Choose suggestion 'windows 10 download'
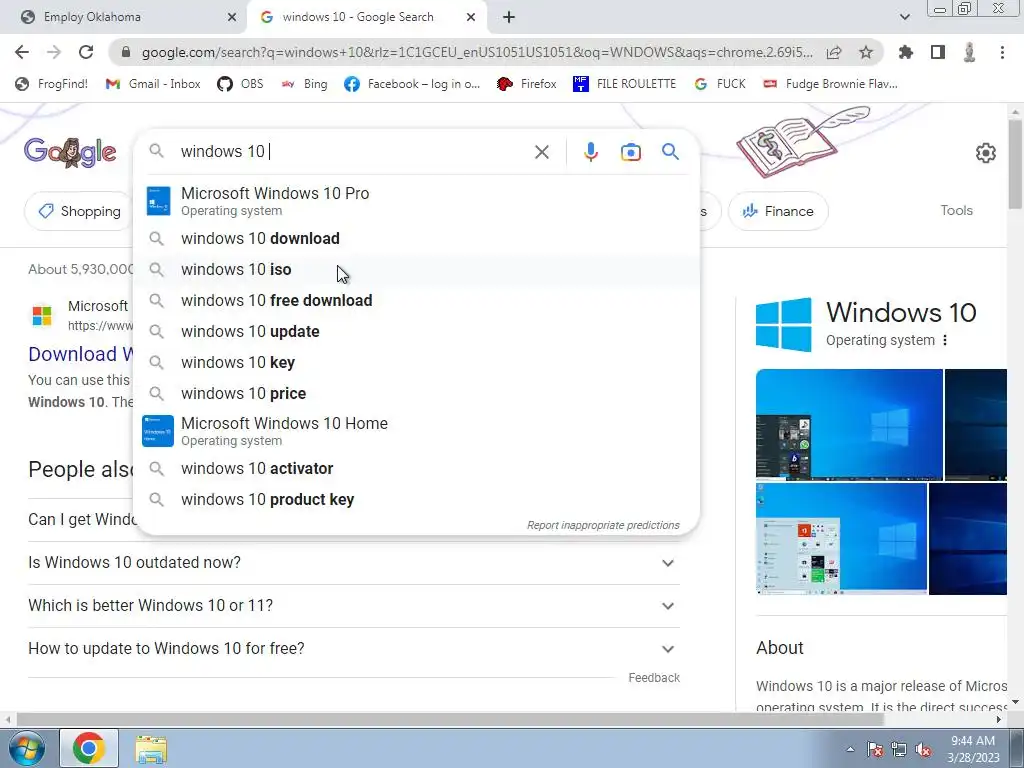 point(416,238)
